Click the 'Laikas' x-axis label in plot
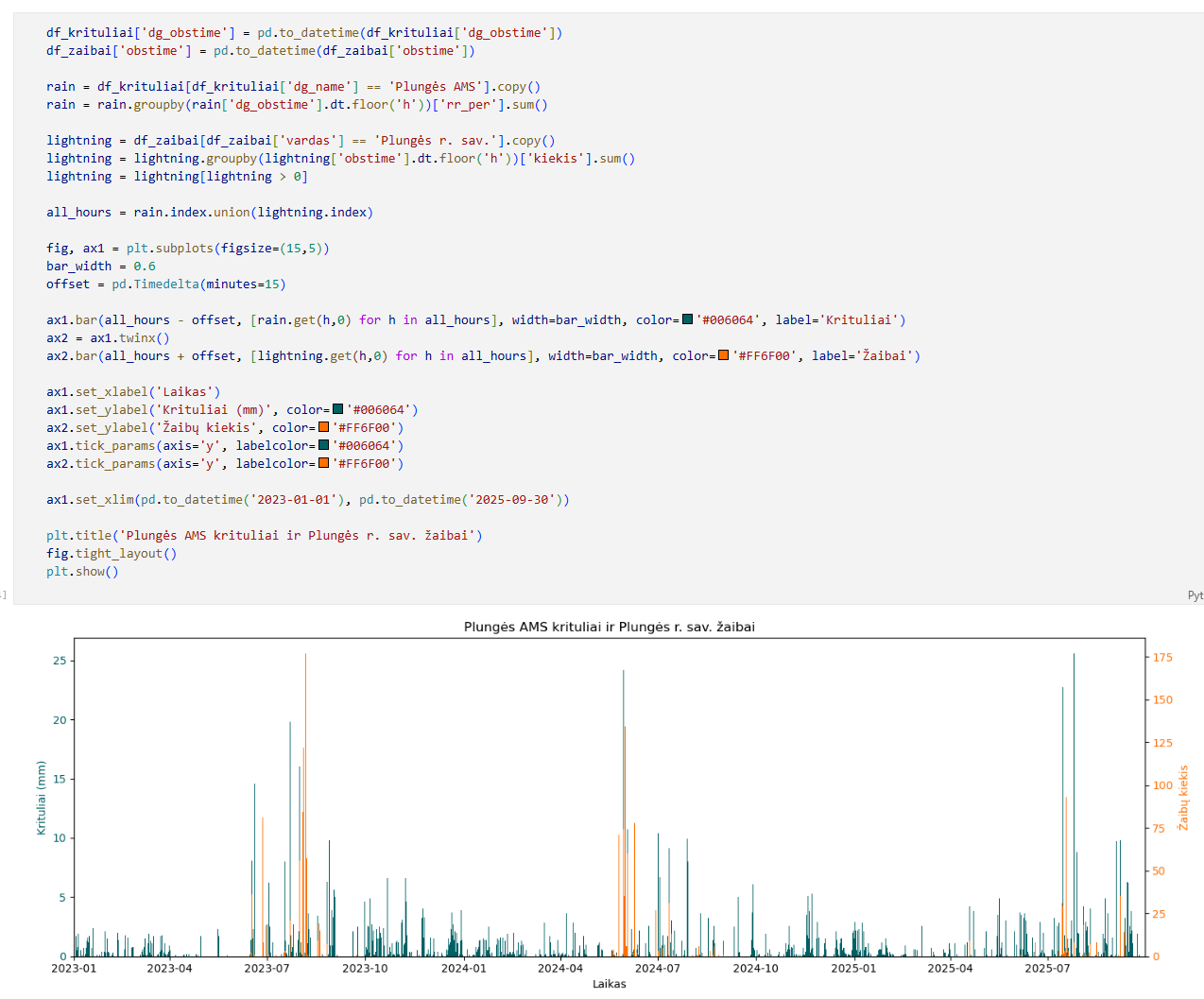1204x999 pixels. 609,984
